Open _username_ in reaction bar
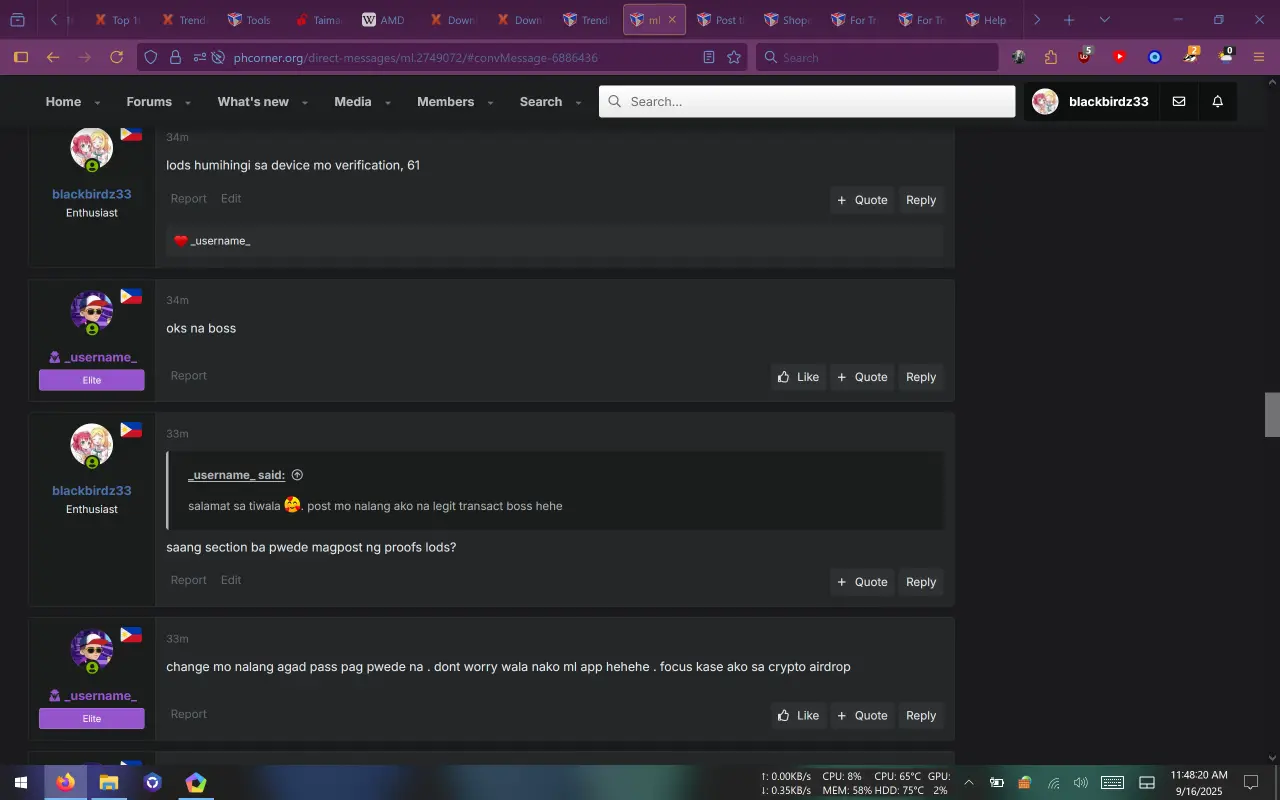 [x=220, y=241]
